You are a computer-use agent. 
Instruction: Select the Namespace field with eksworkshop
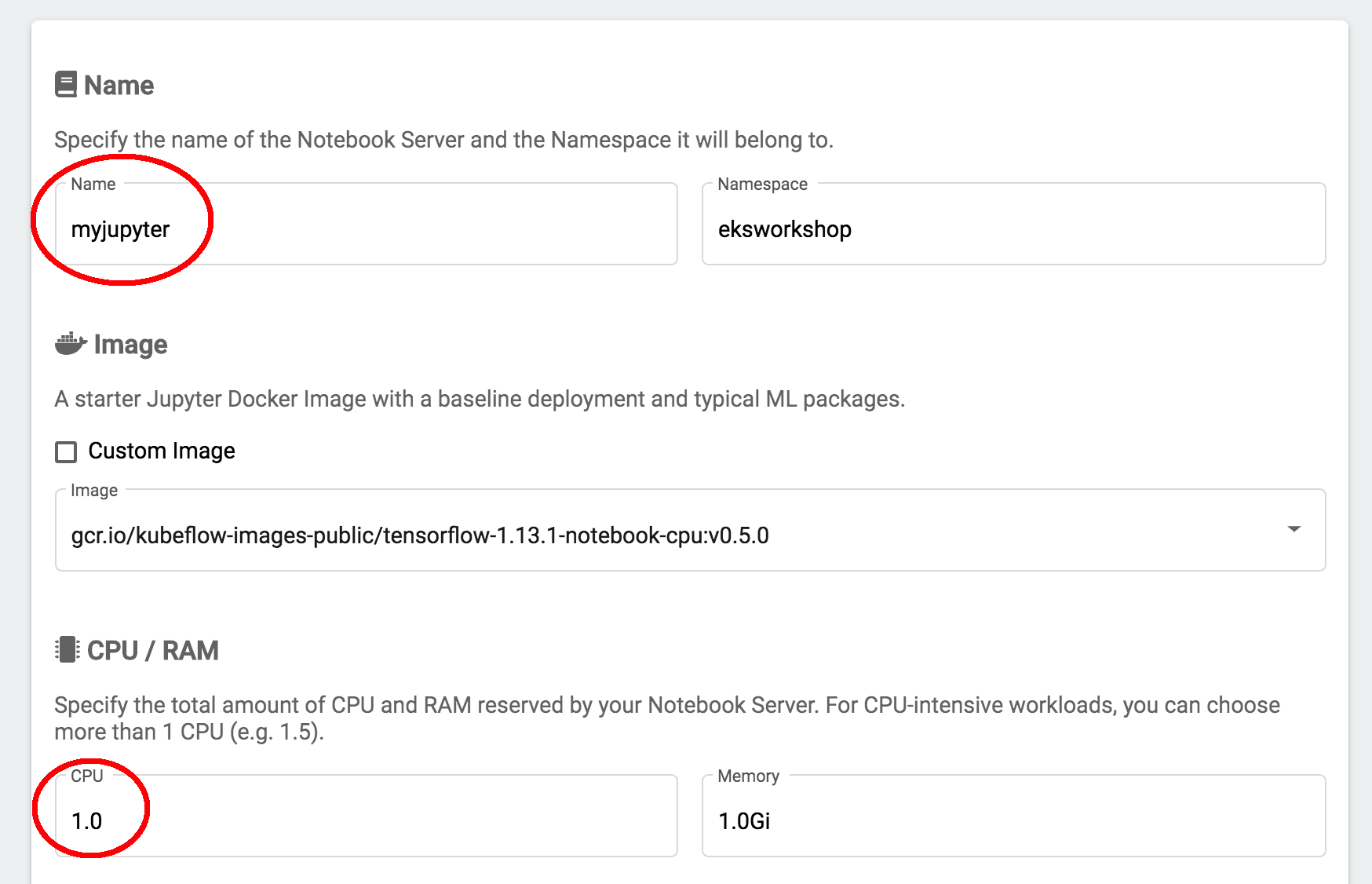click(x=1013, y=225)
